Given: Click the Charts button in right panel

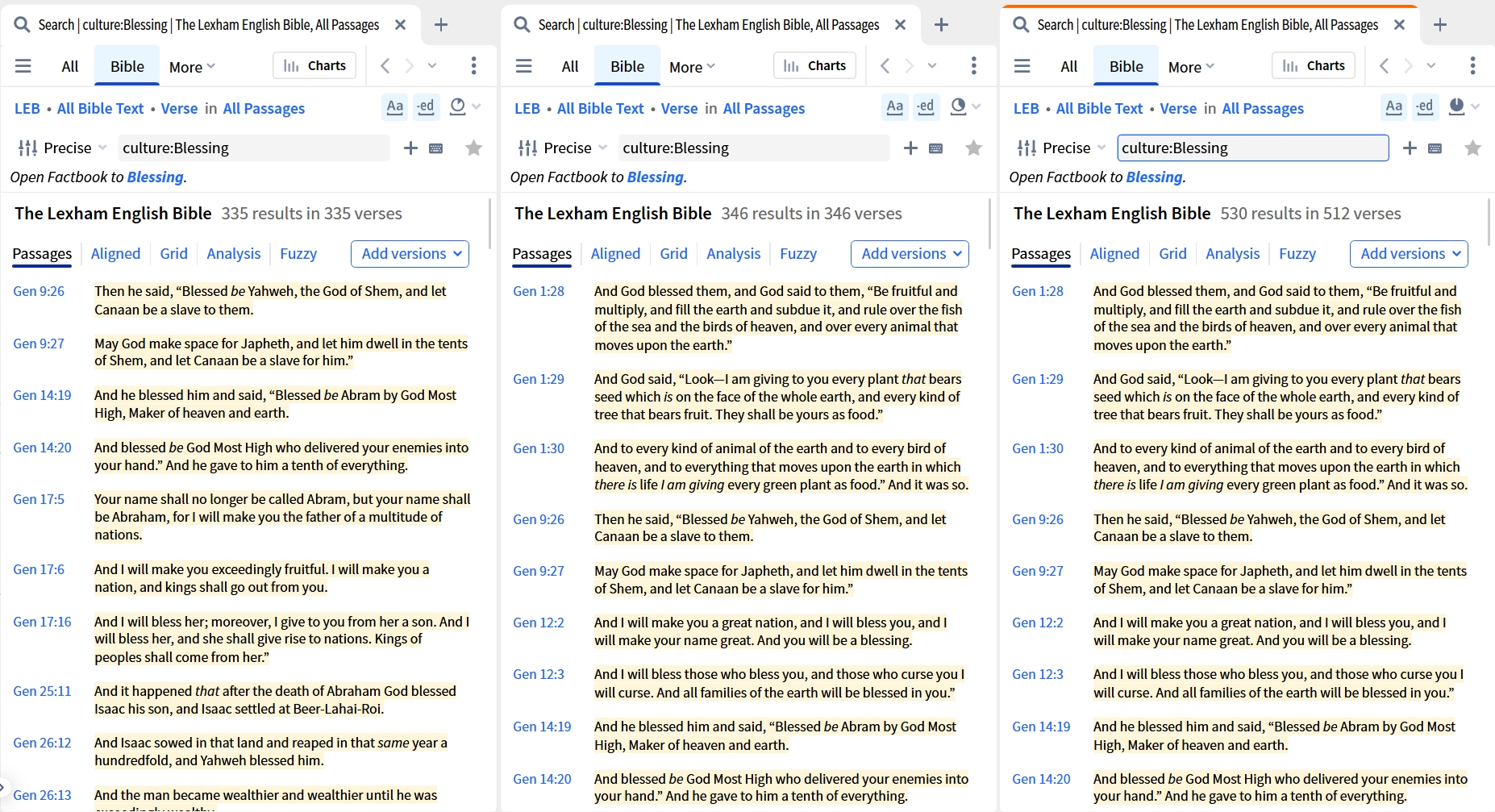Looking at the screenshot, I should coord(1314,65).
